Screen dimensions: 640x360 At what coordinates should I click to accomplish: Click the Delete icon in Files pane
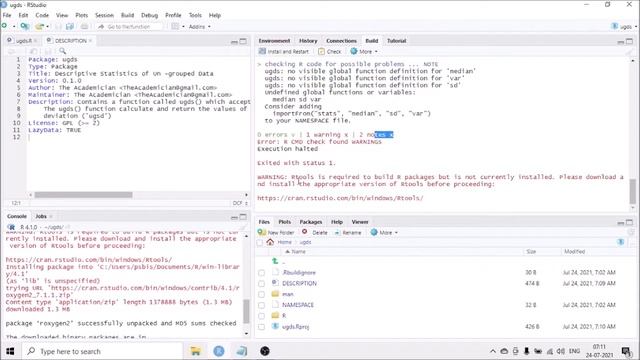pos(305,232)
